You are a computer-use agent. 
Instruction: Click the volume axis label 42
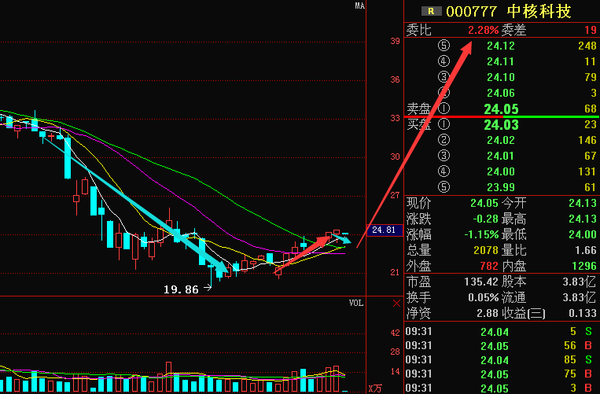395,333
